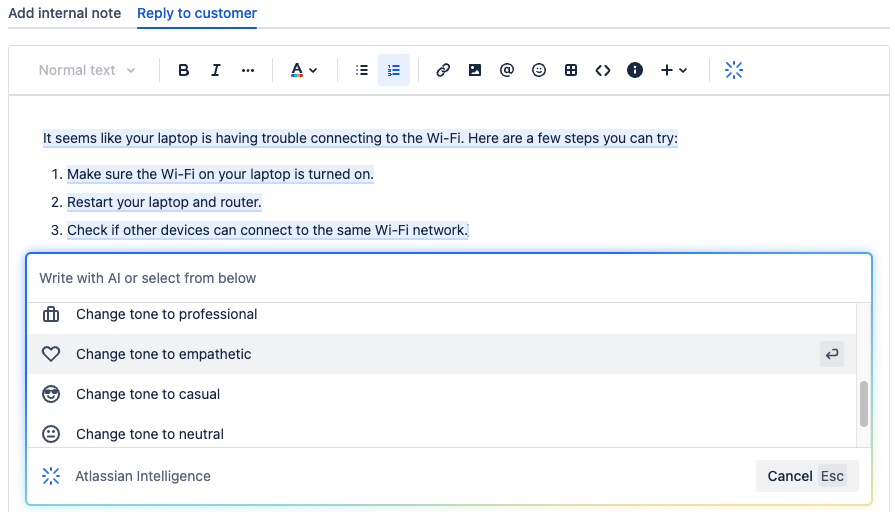895x512 pixels.
Task: Open the emoji picker
Action: coord(539,70)
